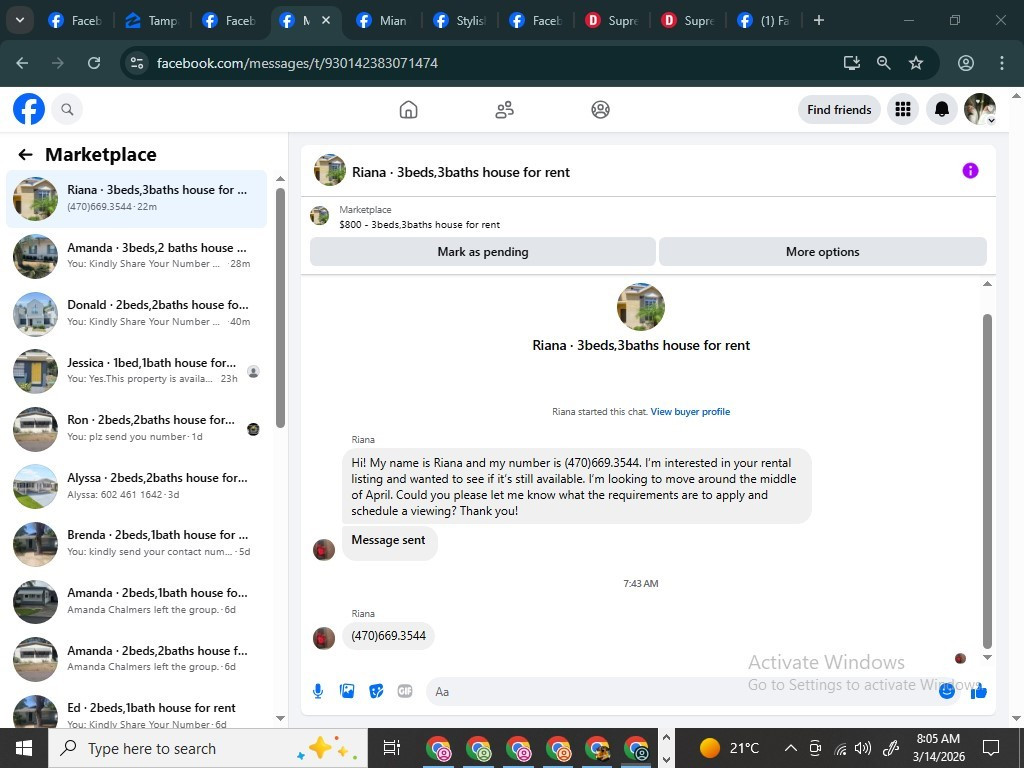Add a new browser tab

click(818, 20)
